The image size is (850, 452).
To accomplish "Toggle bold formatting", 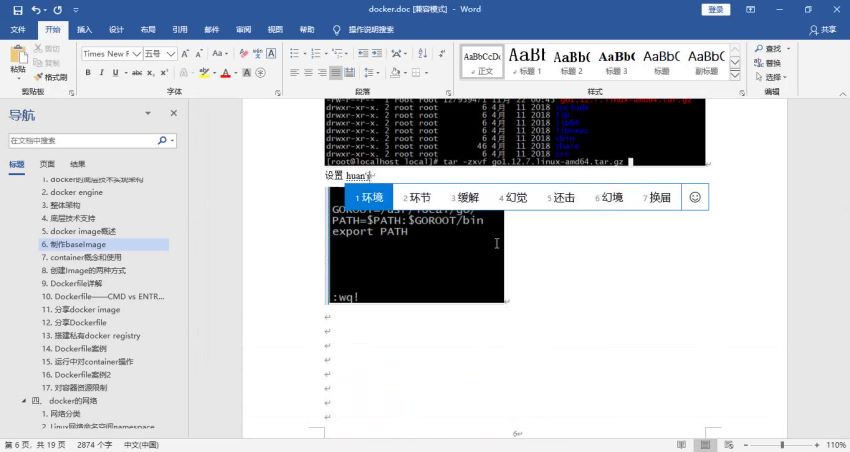I will tap(88, 73).
